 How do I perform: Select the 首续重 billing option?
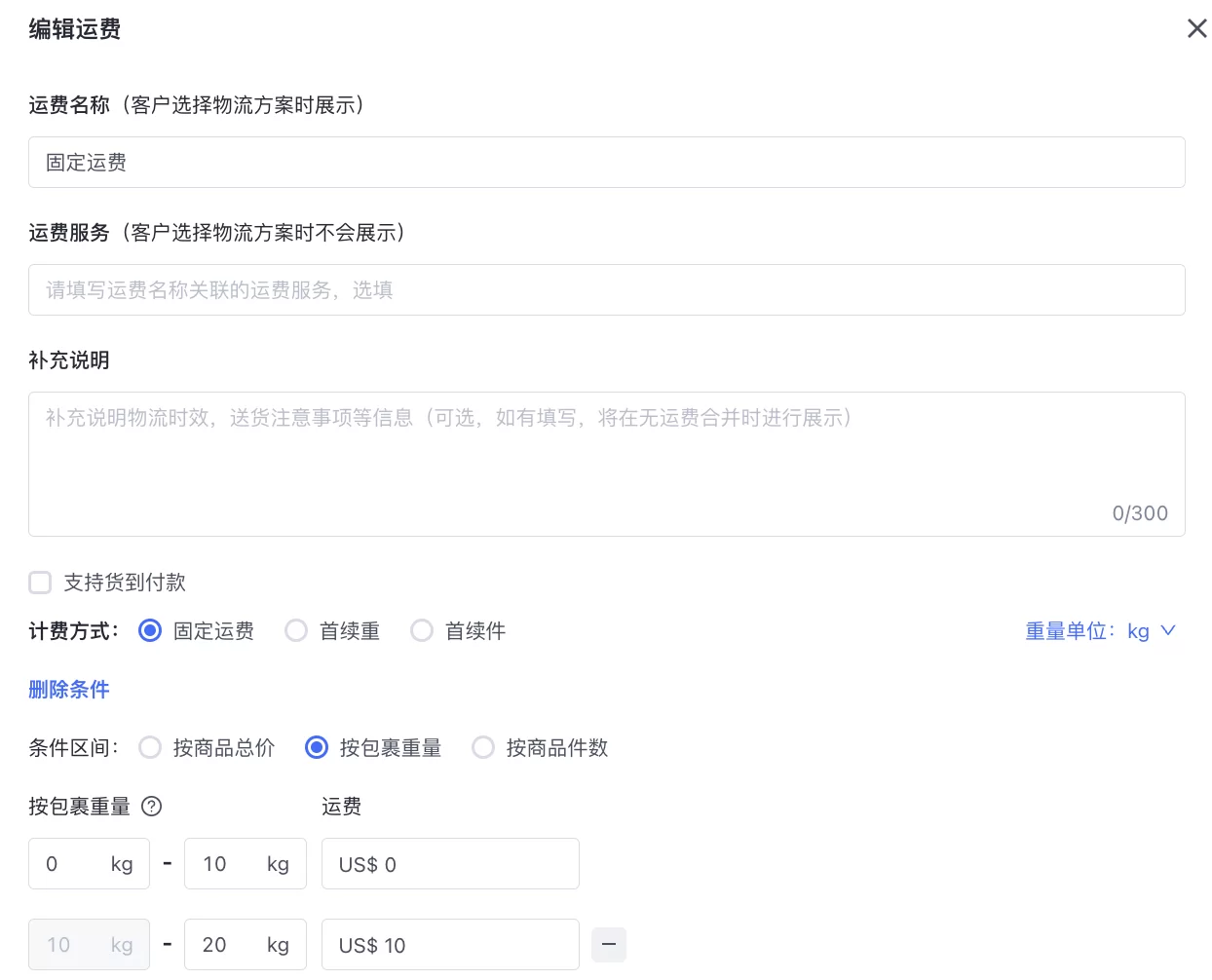click(296, 630)
